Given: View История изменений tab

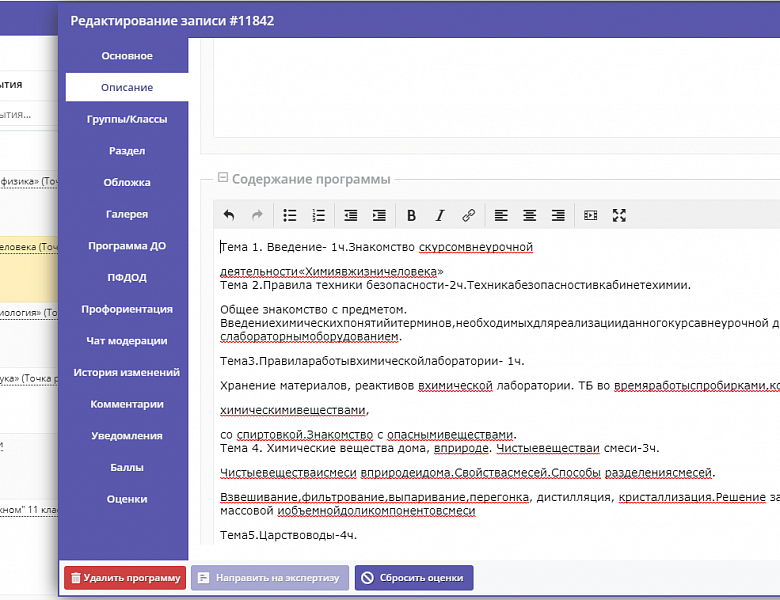Looking at the screenshot, I should pyautogui.click(x=127, y=373).
